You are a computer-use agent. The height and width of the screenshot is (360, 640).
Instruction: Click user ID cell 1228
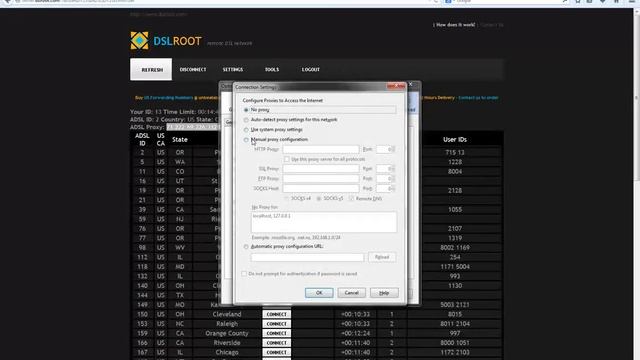point(455,162)
